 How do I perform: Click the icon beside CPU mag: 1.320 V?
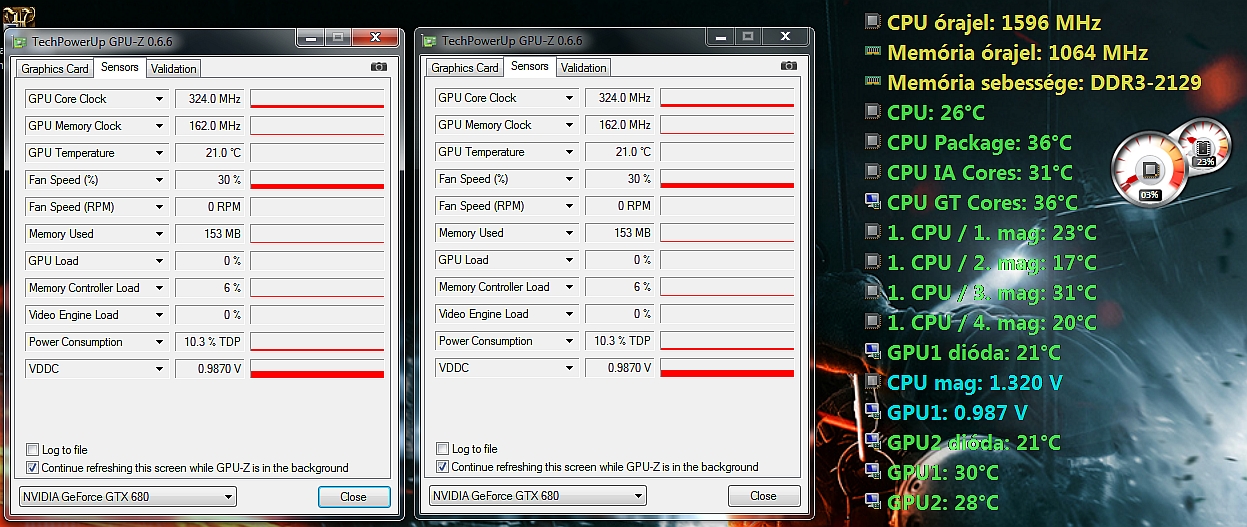[872, 382]
